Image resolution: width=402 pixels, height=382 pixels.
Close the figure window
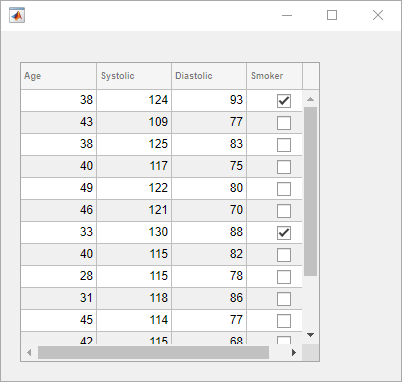[x=378, y=15]
